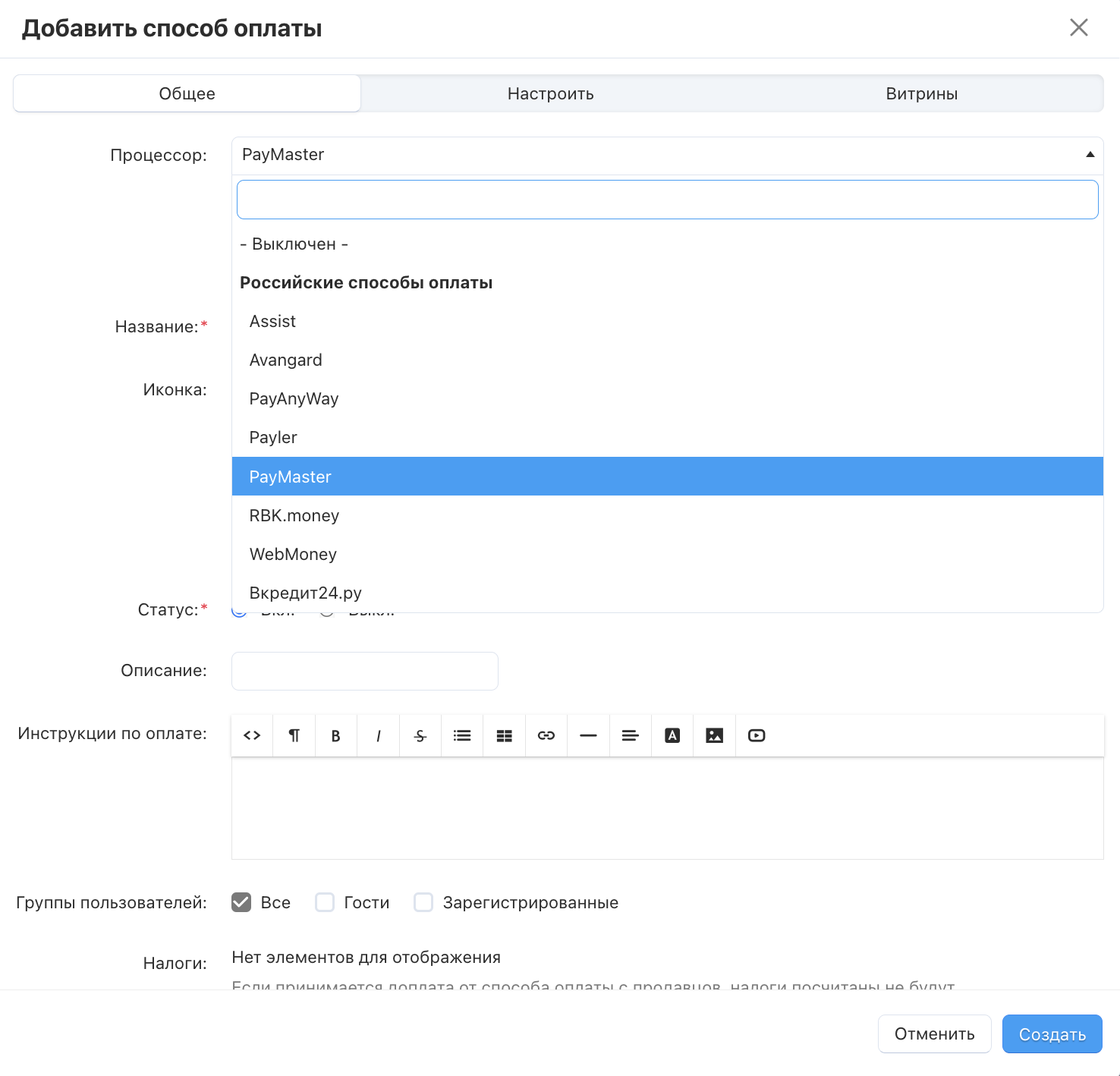This screenshot has height=1076, width=1120.
Task: Open the Витрины tab
Action: click(x=921, y=94)
